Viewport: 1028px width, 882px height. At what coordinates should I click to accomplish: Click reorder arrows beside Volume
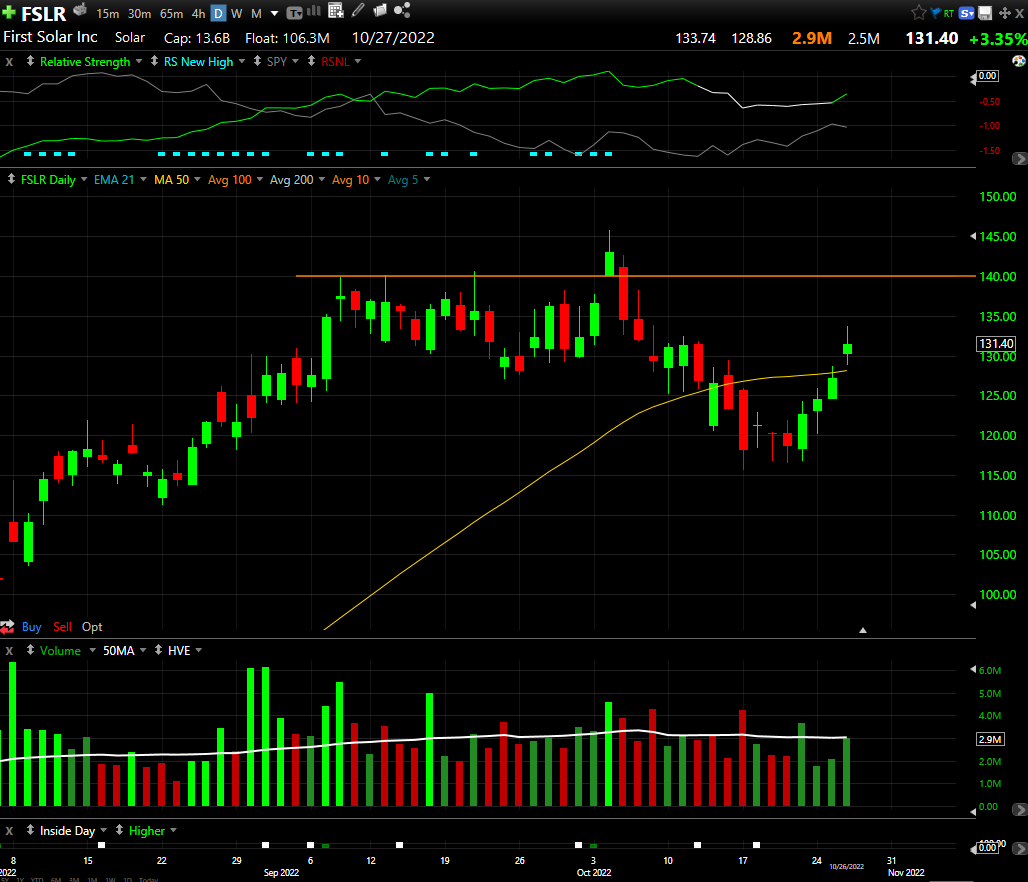(x=30, y=650)
